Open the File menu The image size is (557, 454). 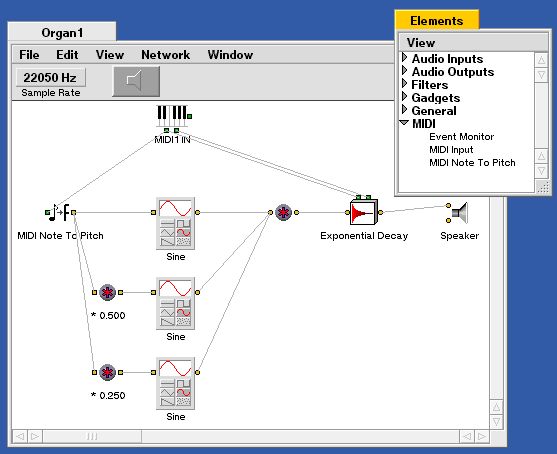point(29,55)
